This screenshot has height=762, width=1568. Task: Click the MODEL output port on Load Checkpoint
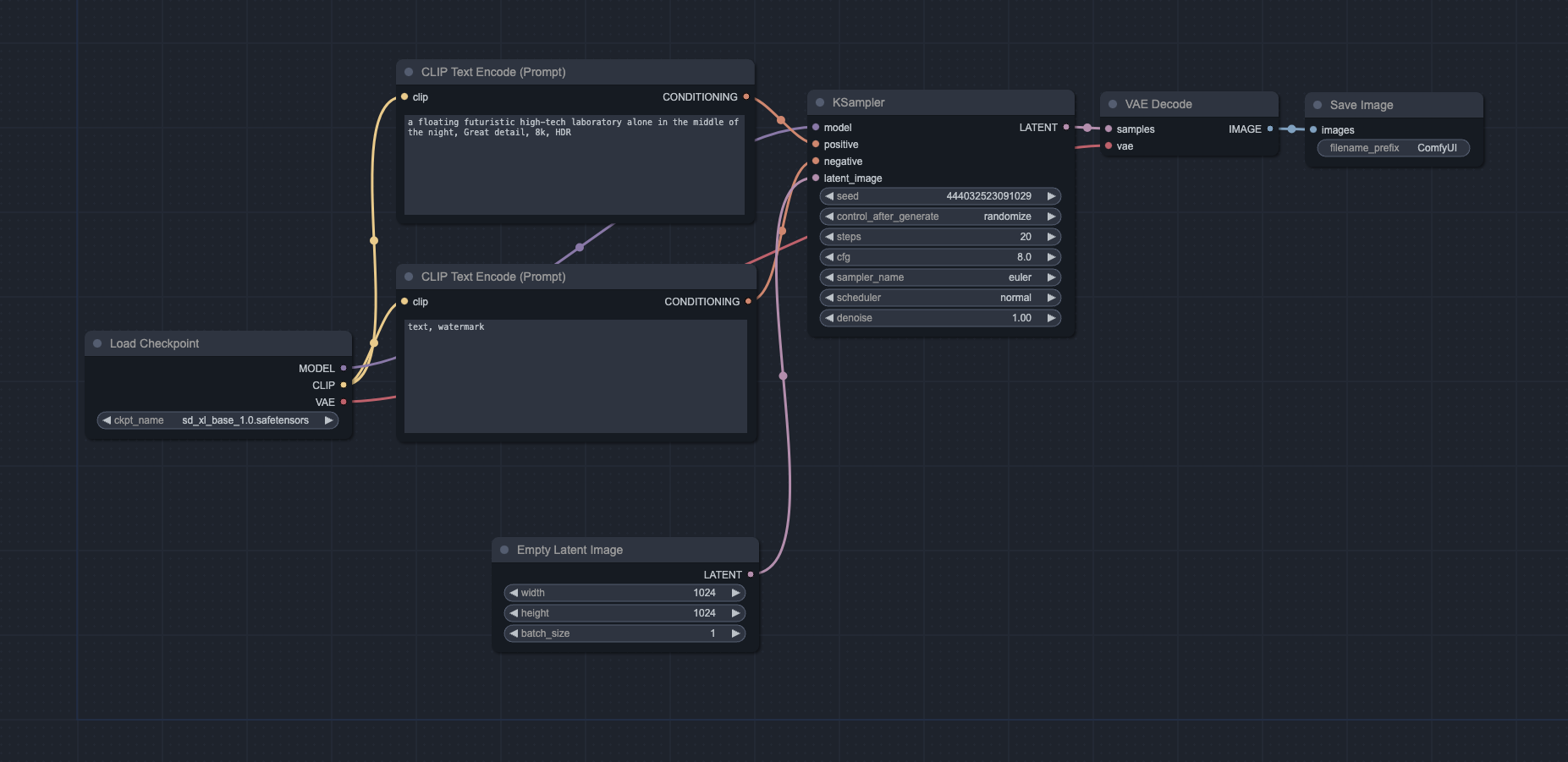point(344,368)
